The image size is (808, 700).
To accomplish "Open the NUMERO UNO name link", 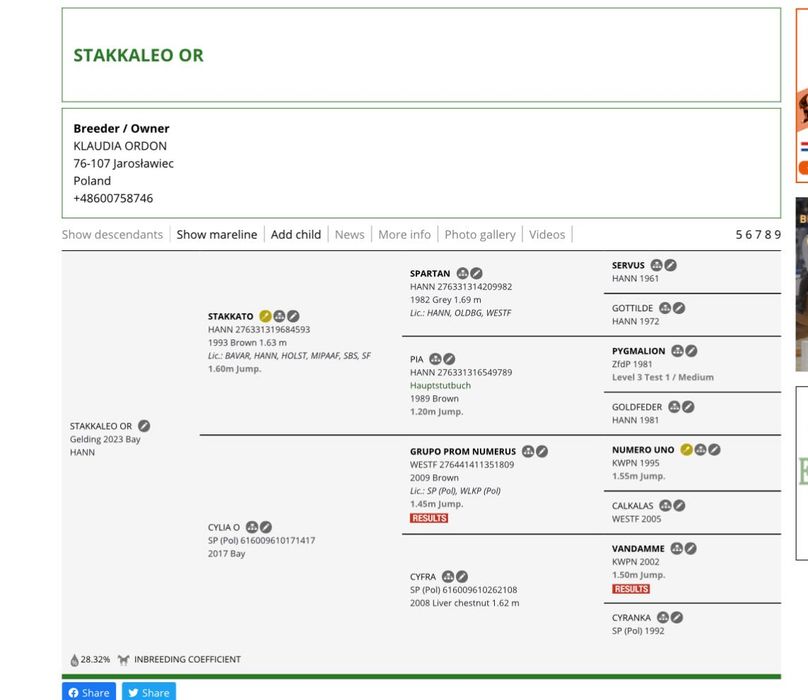I will [643, 449].
